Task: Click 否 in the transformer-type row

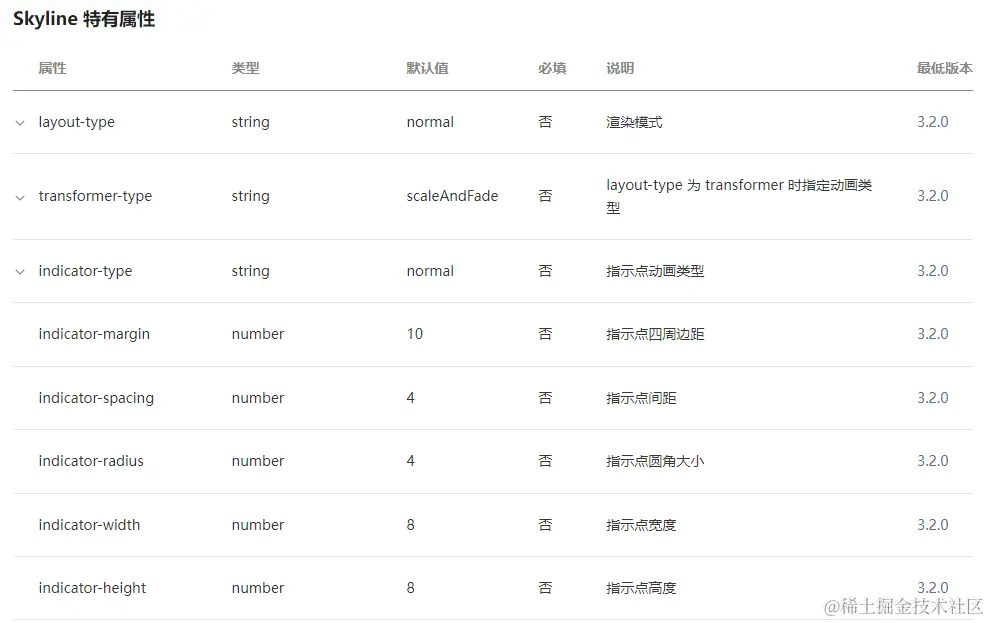Action: pyautogui.click(x=546, y=196)
